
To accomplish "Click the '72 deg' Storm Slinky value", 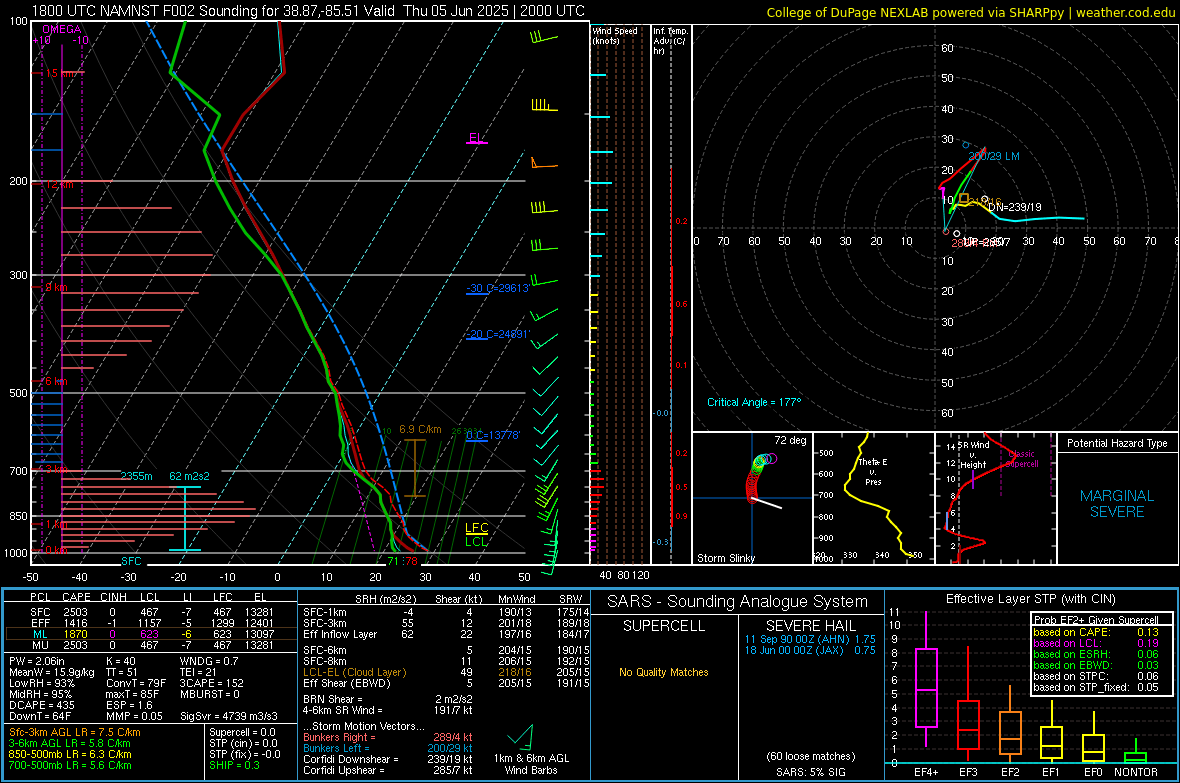I will click(x=790, y=440).
